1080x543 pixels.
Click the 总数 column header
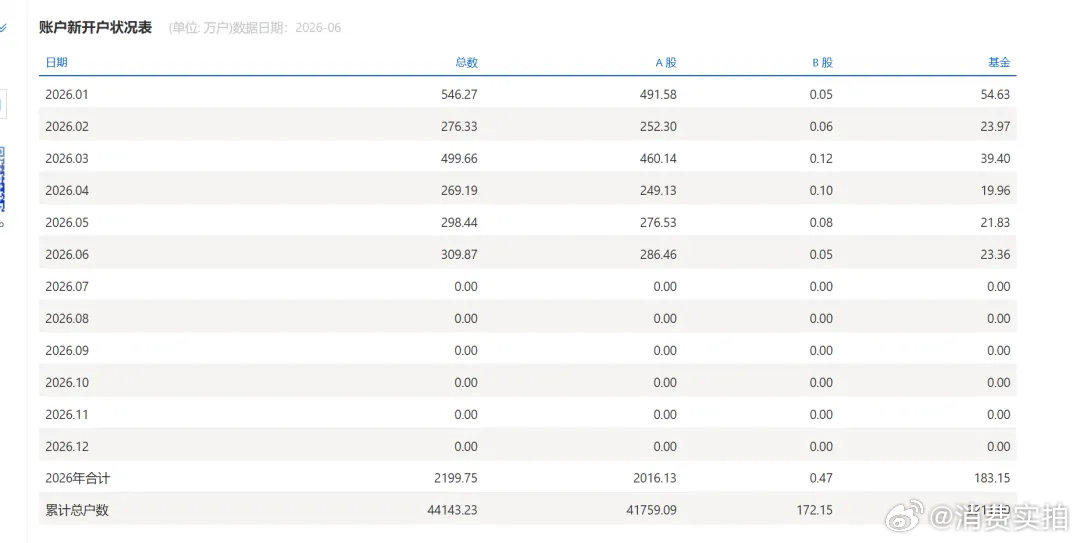pos(466,62)
